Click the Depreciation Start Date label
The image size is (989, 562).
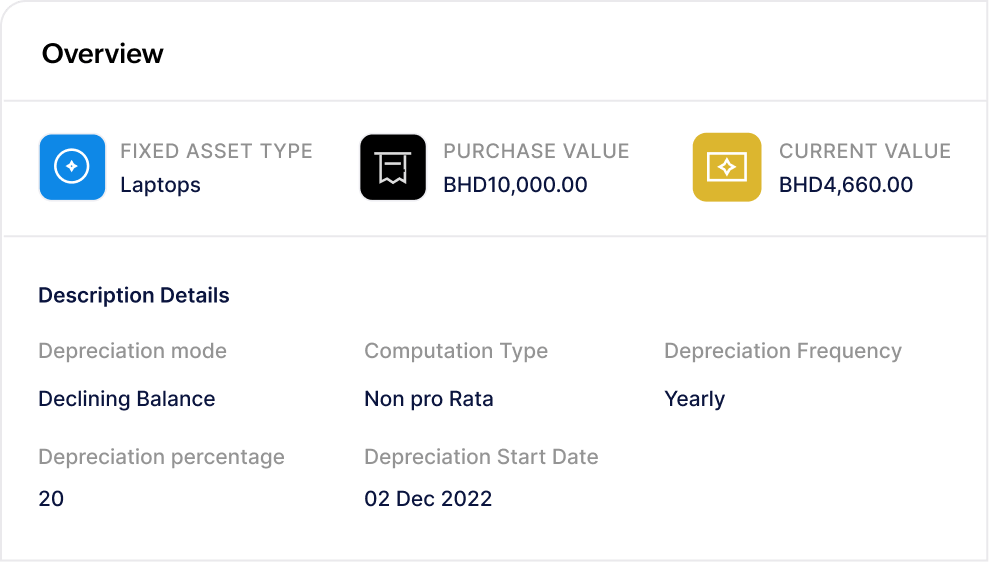point(481,457)
